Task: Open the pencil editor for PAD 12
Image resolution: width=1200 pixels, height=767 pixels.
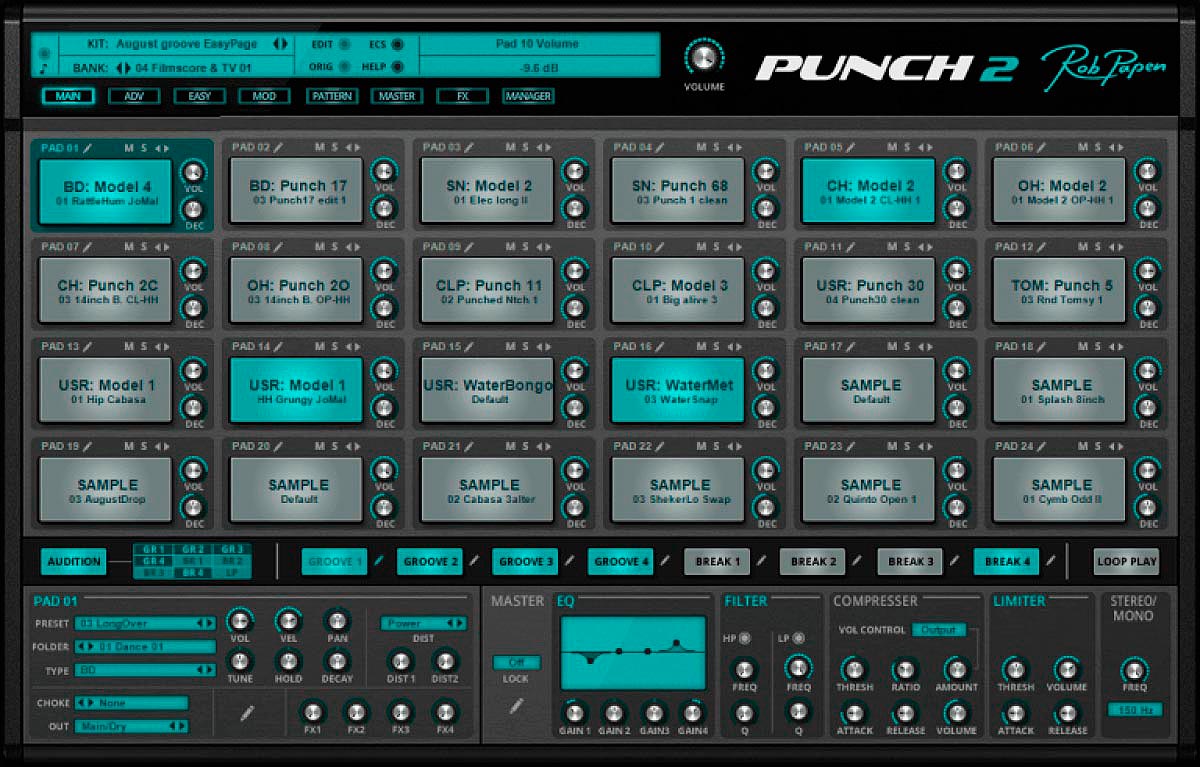Action: coord(1043,247)
